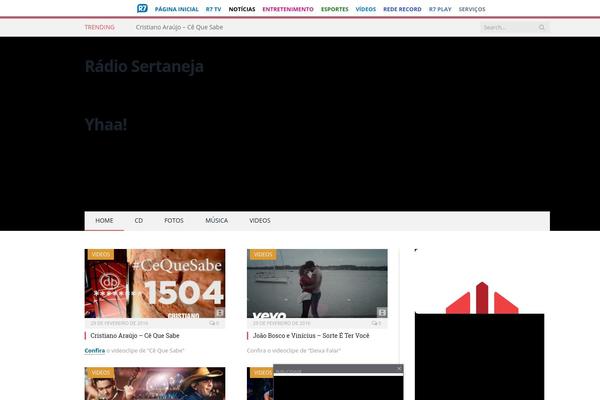Go to R7 TV section
Viewport: 600px width, 400px height.
pyautogui.click(x=214, y=9)
